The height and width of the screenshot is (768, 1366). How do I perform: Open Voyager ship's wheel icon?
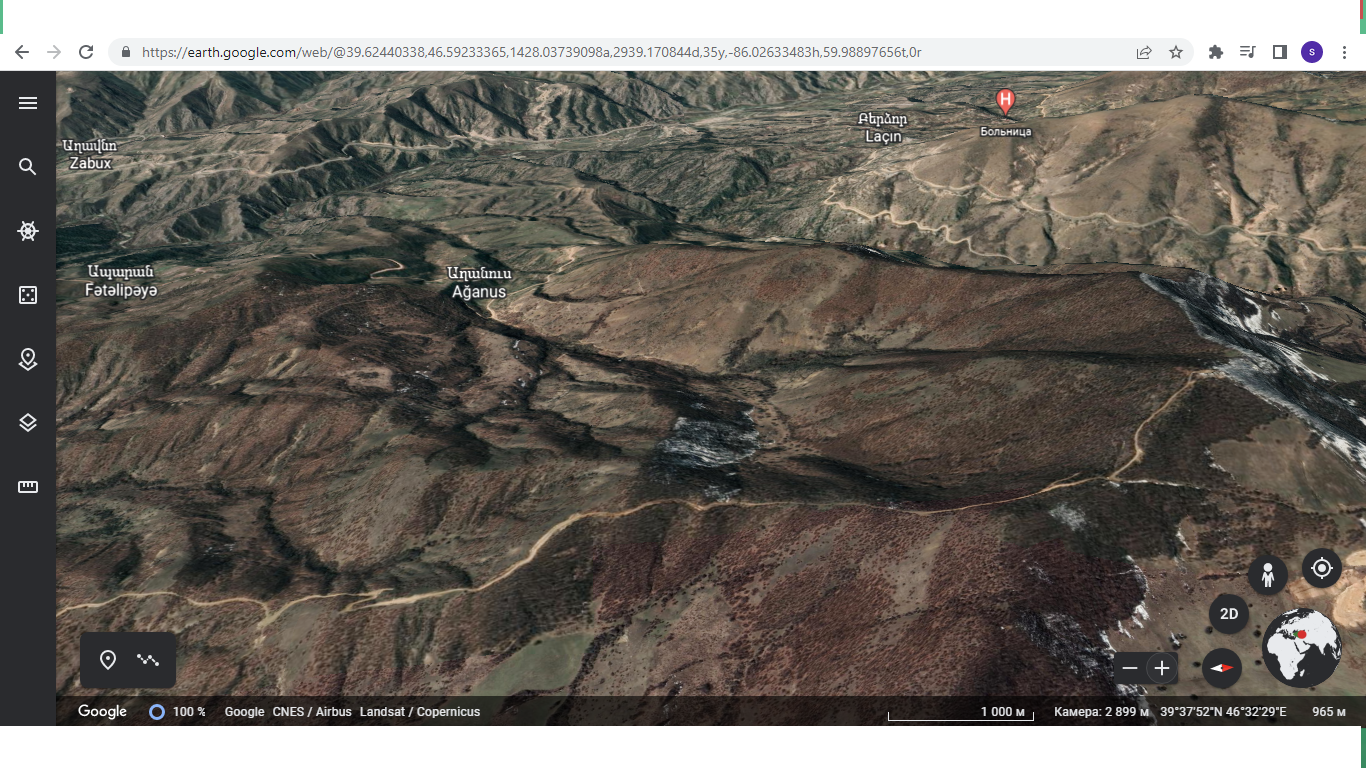click(x=28, y=231)
